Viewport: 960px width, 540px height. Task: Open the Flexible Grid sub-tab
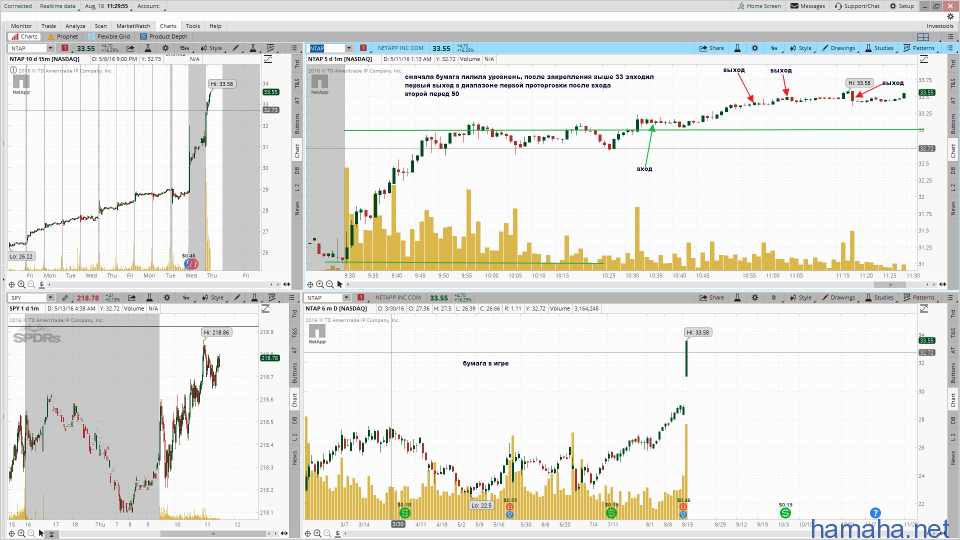(x=109, y=36)
